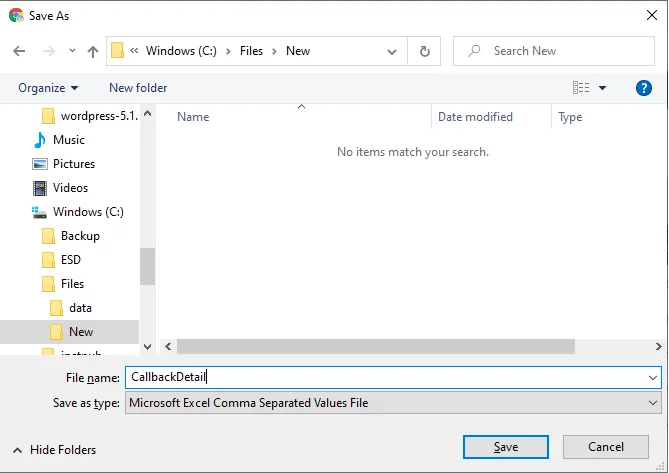Go back with the left arrow
669x473 pixels.
pyautogui.click(x=19, y=51)
